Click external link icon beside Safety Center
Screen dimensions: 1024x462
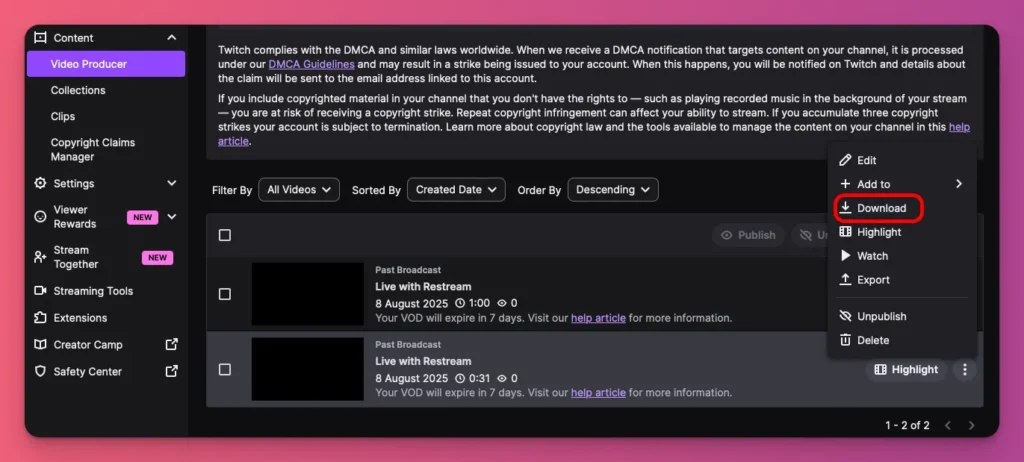(x=171, y=371)
